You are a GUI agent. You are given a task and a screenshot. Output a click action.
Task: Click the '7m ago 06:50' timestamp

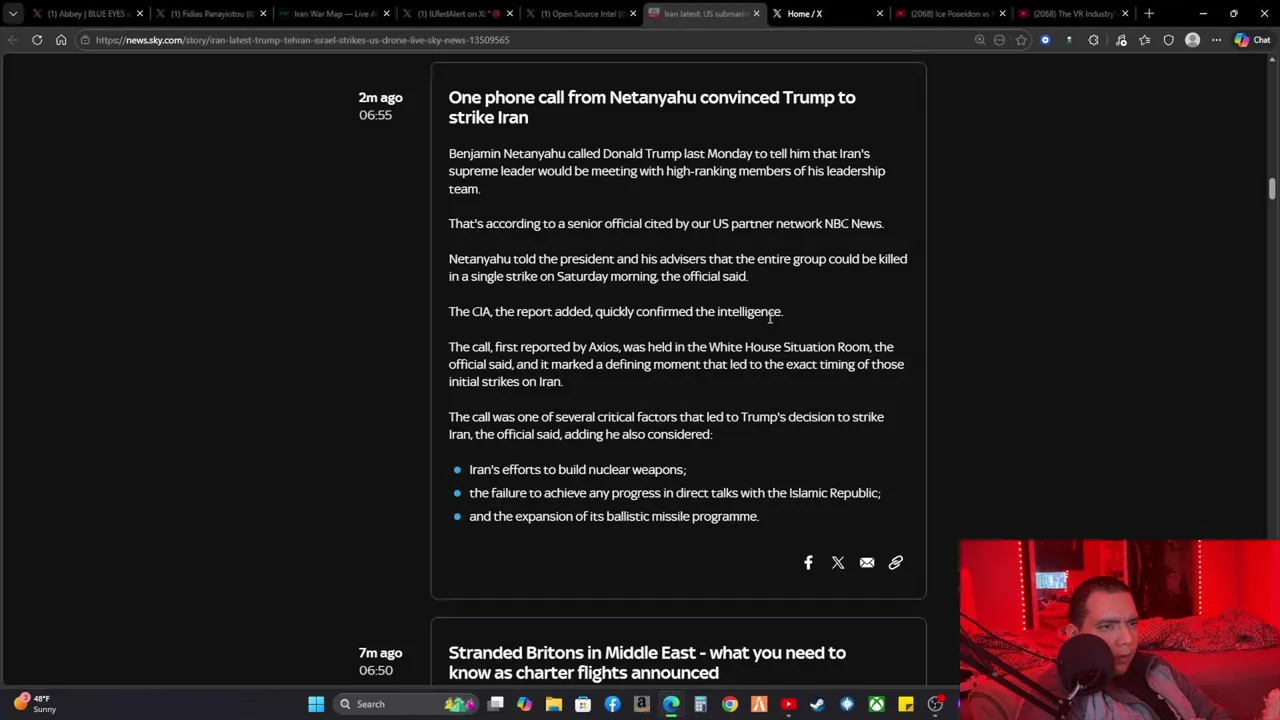click(x=380, y=661)
